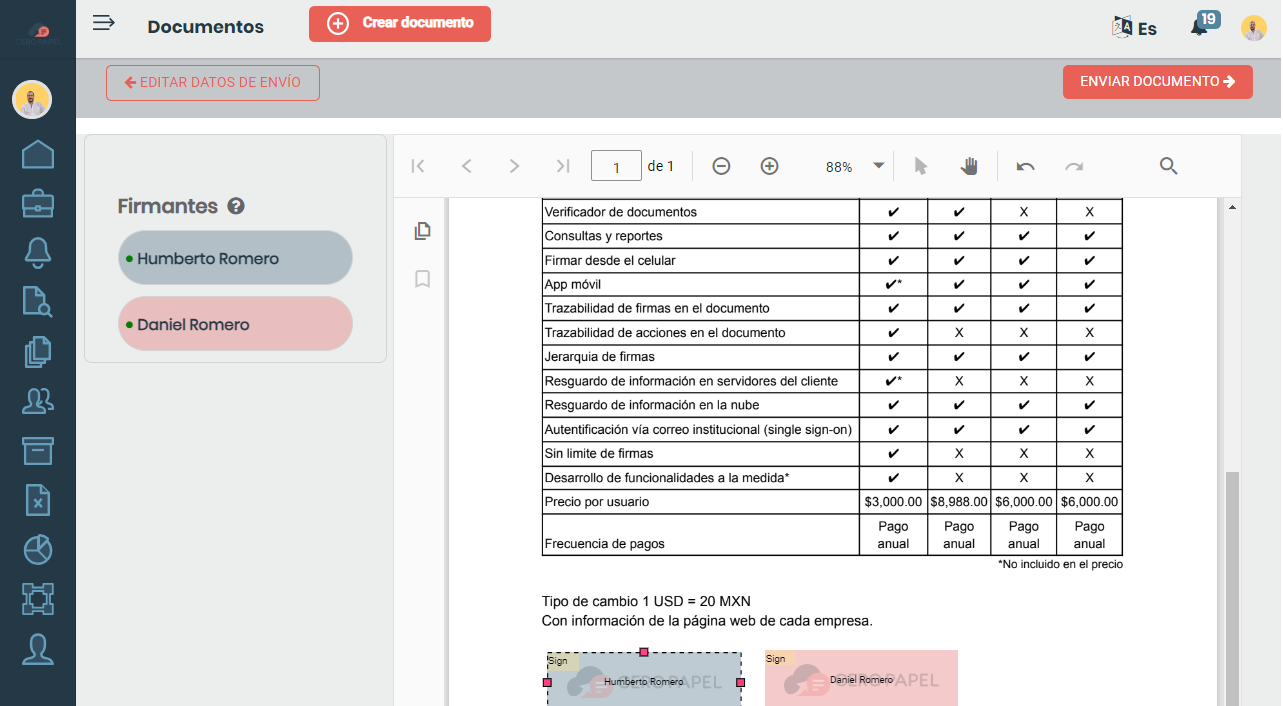Show page thumbnails panel icon

[x=422, y=231]
